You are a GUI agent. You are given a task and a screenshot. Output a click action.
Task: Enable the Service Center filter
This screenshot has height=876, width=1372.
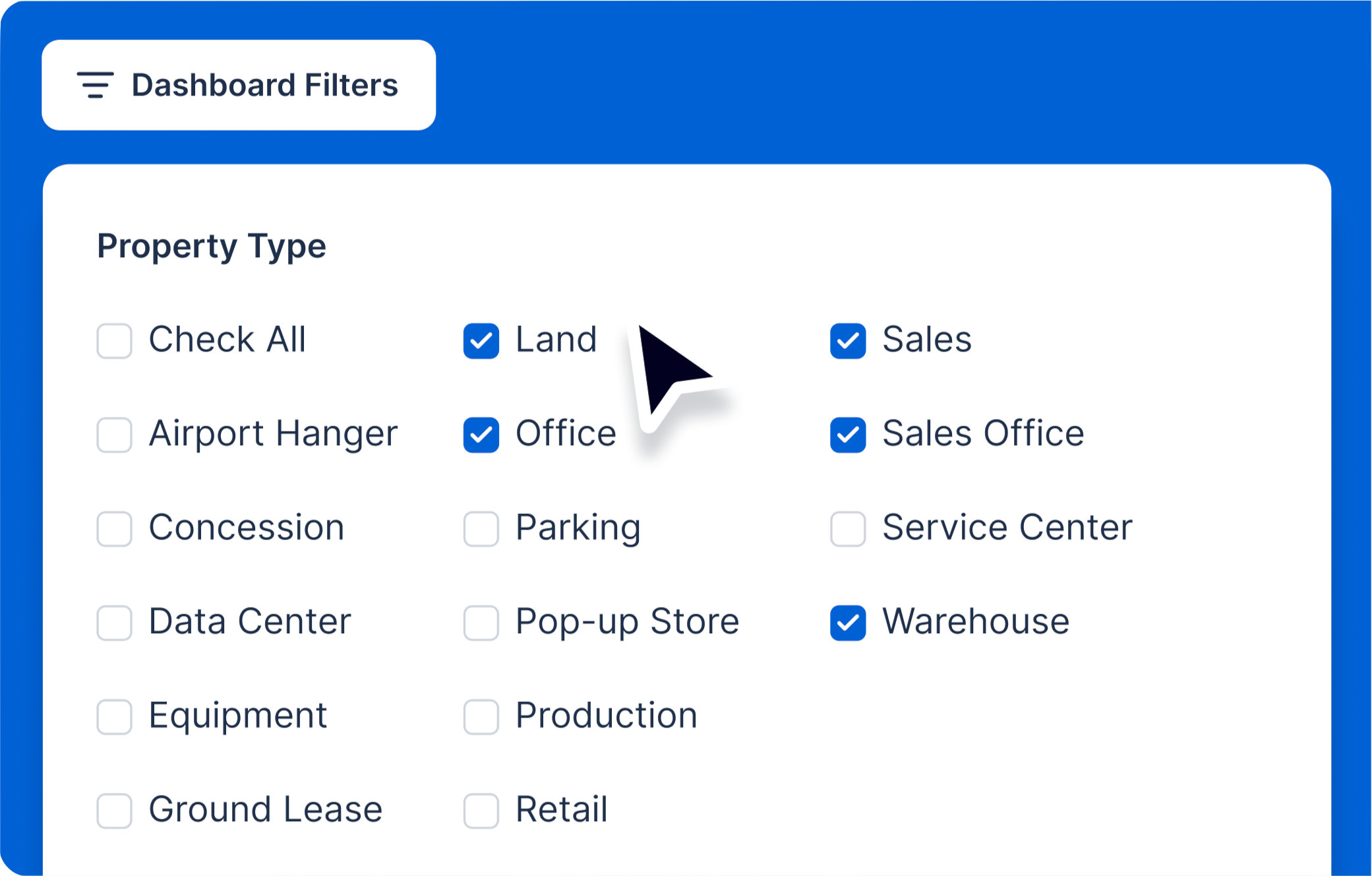[x=847, y=528]
